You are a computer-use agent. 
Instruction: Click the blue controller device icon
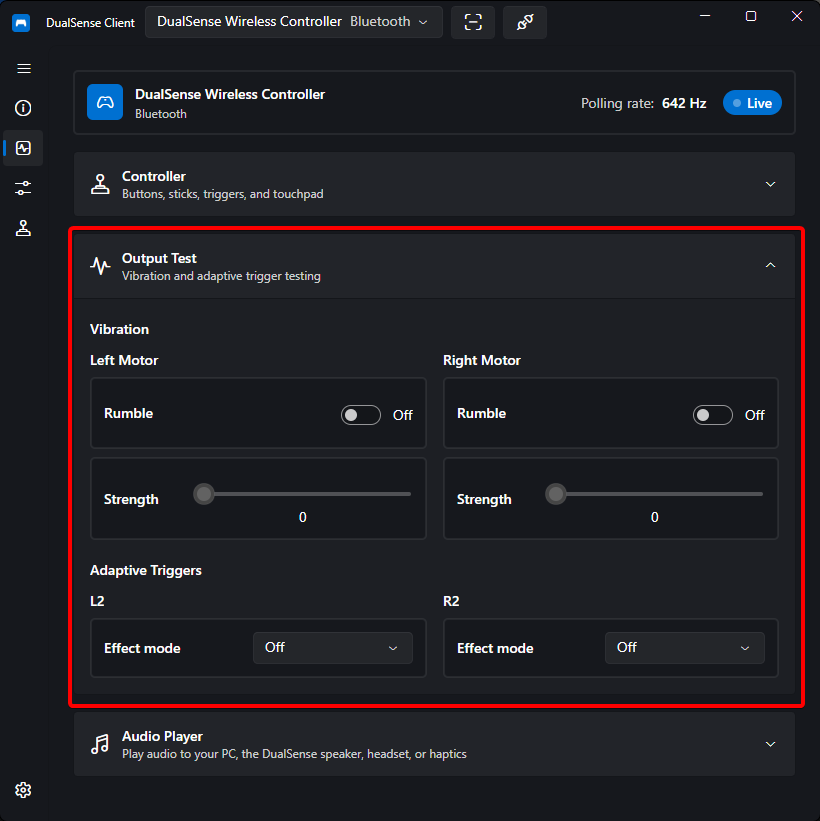pyautogui.click(x=105, y=102)
